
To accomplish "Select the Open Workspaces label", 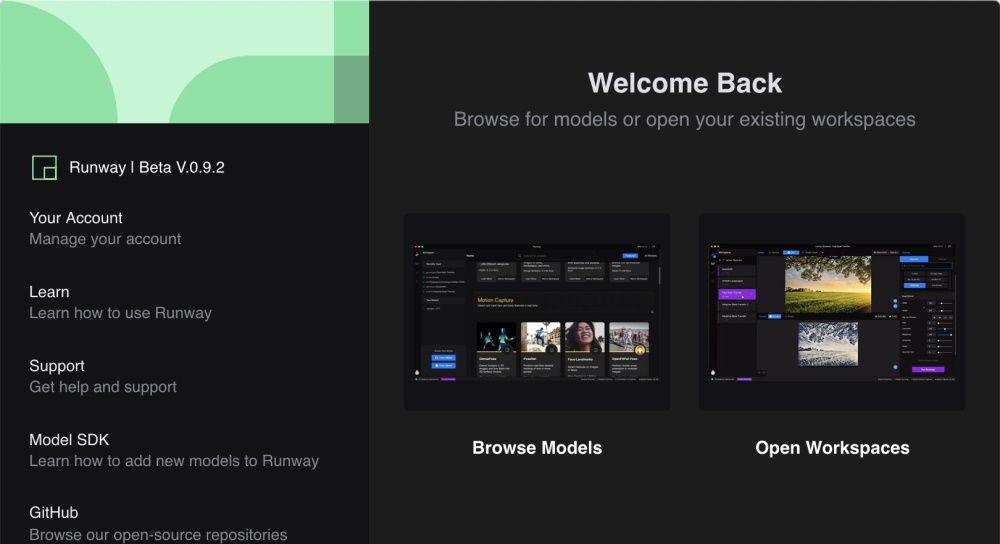I will tap(832, 448).
